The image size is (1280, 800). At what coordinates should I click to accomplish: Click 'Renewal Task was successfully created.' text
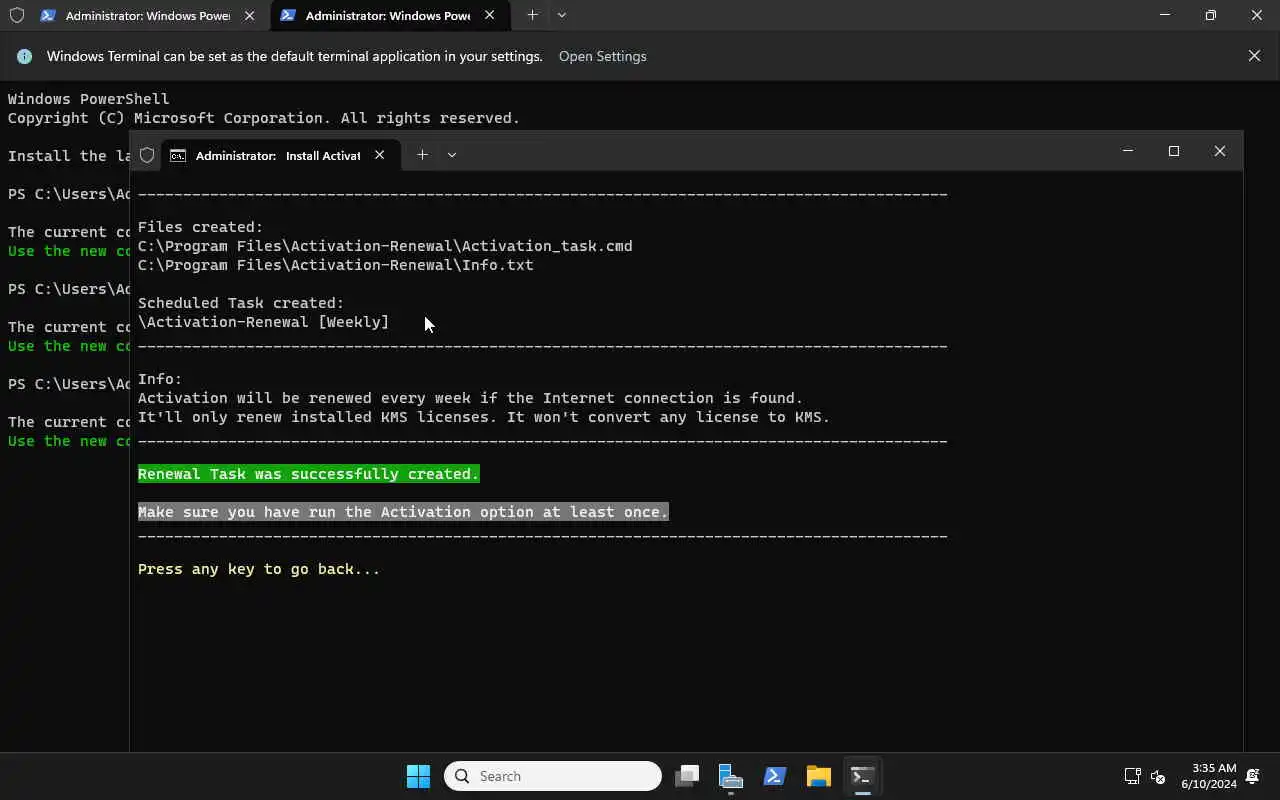308,474
